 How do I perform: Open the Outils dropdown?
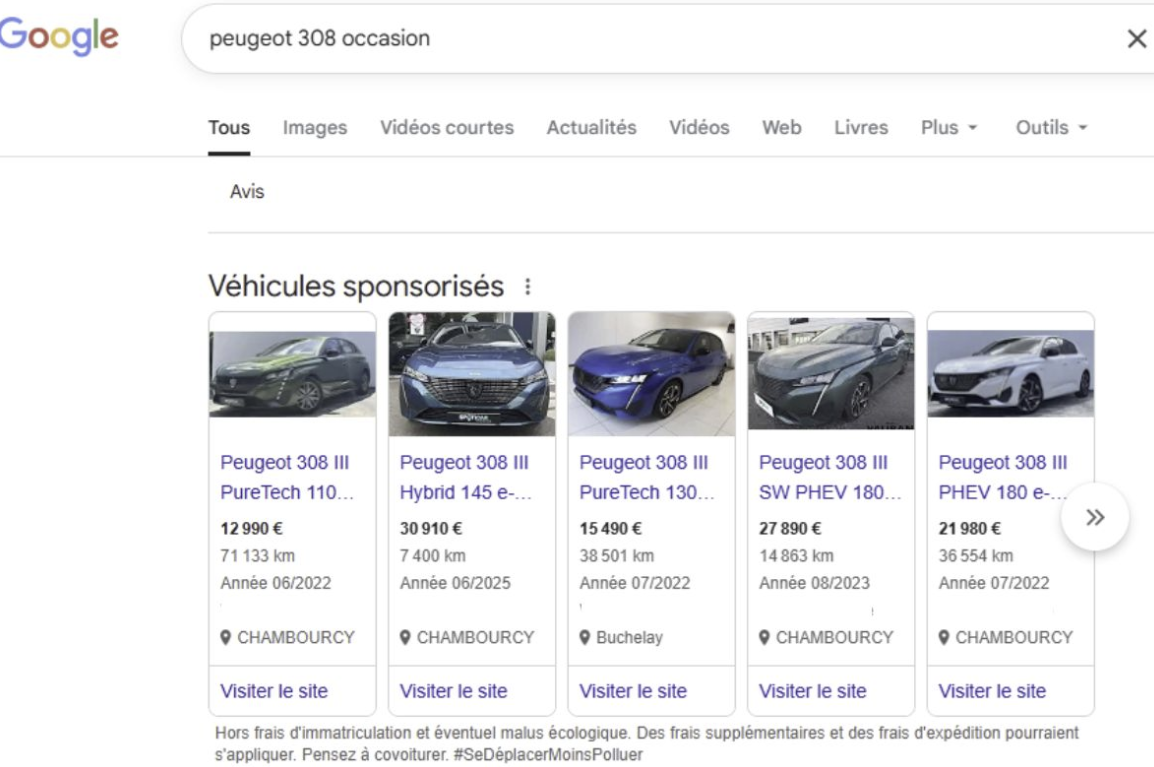[1051, 128]
